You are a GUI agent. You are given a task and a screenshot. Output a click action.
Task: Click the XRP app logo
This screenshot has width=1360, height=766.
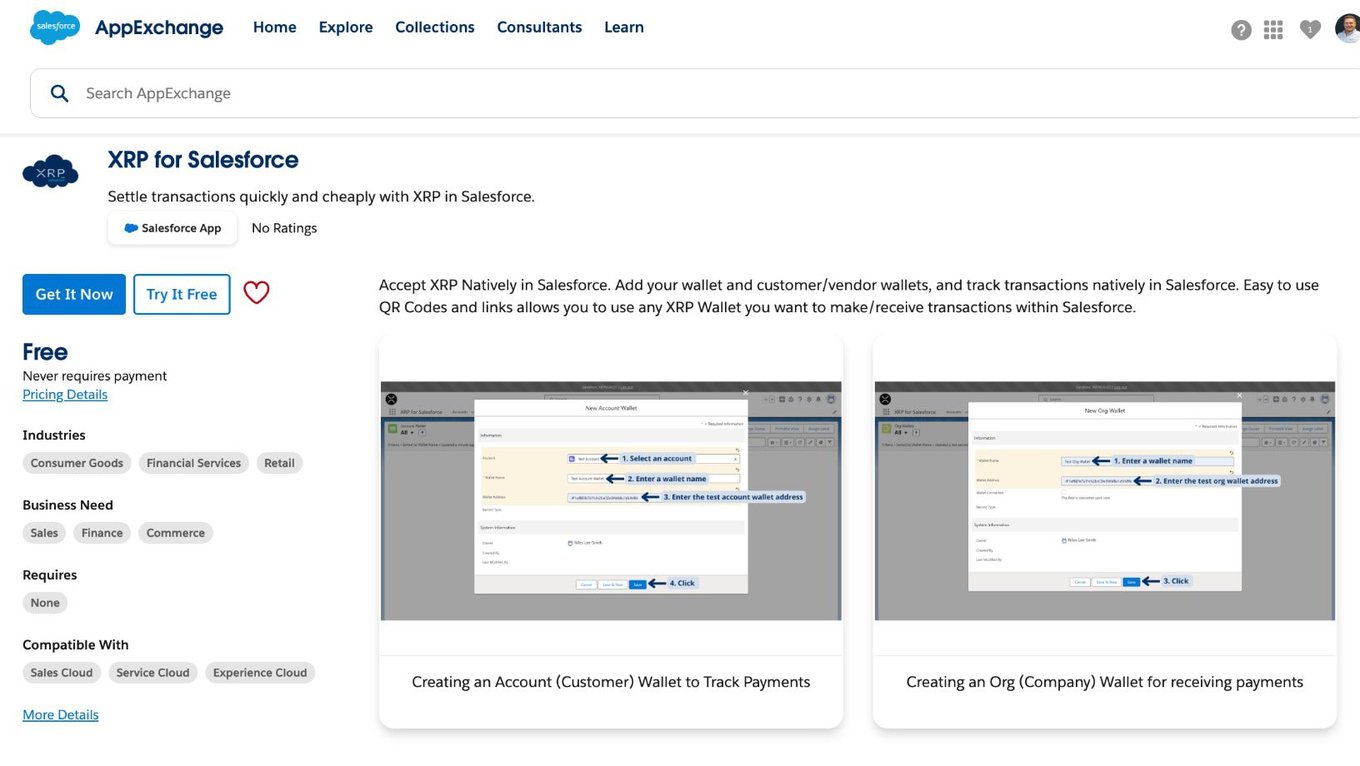(50, 171)
